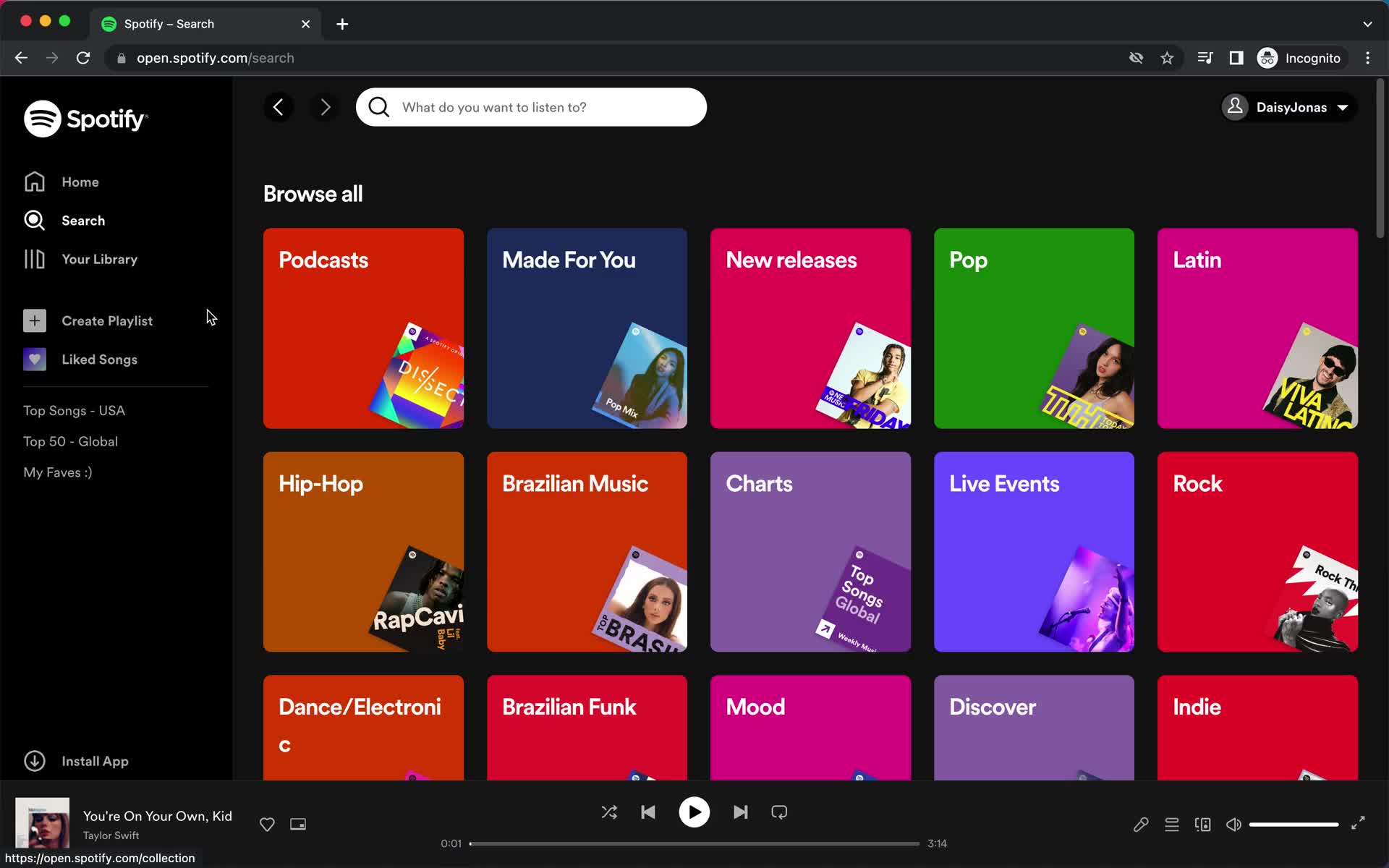Click the Create Playlist plus icon
The height and width of the screenshot is (868, 1389).
point(35,320)
